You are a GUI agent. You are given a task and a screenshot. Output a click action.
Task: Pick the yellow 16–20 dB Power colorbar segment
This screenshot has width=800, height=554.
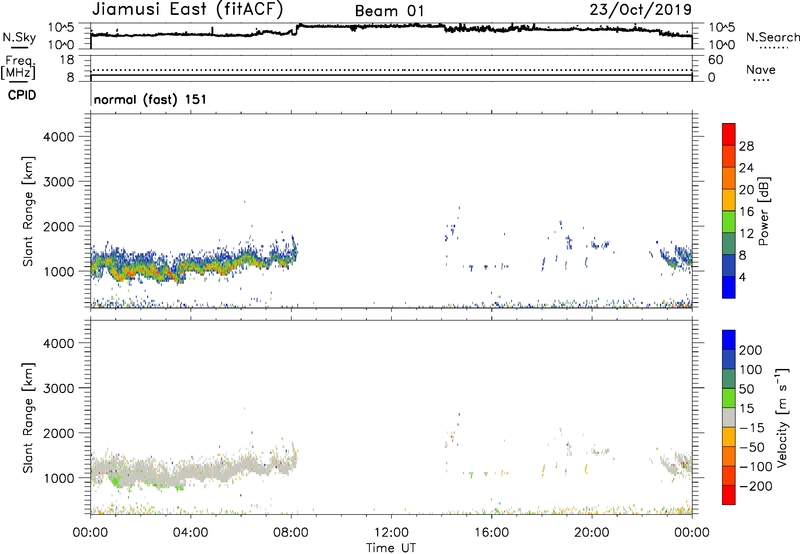pos(729,200)
